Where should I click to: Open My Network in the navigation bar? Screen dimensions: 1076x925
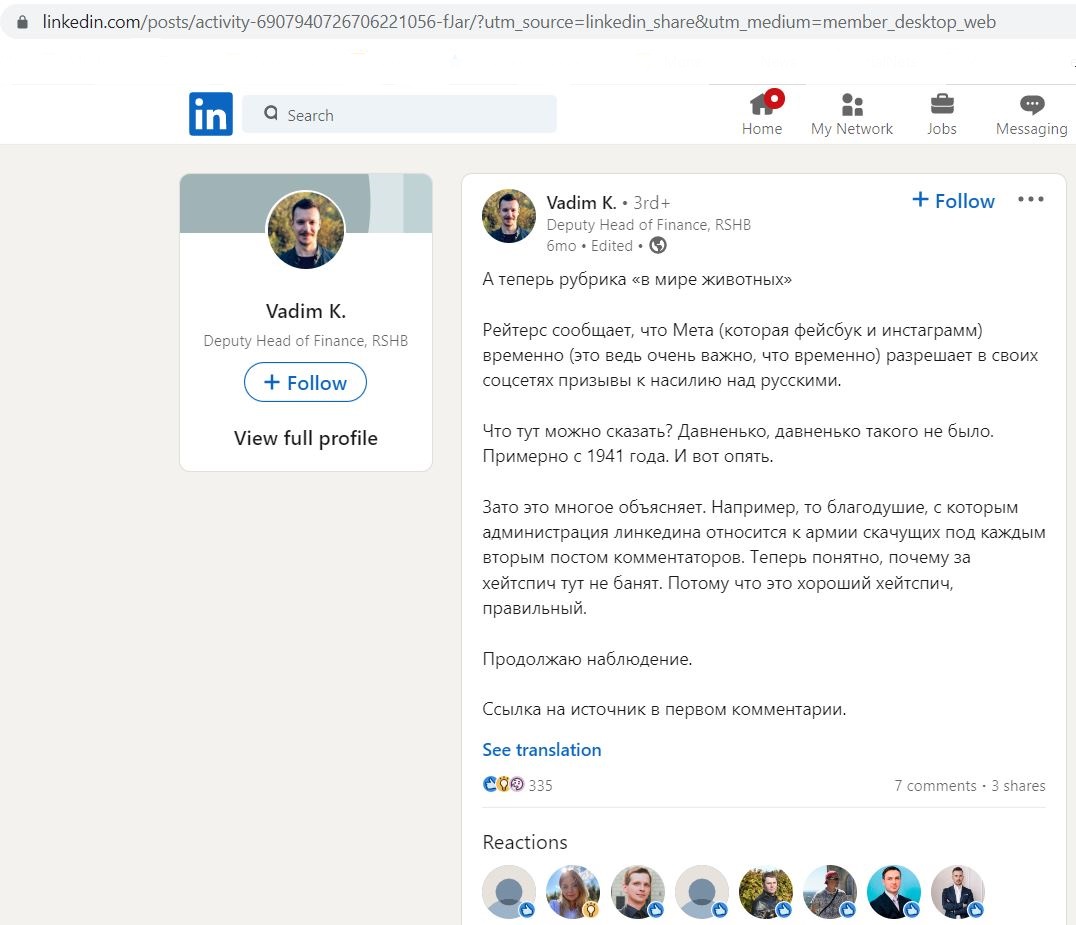(x=852, y=114)
